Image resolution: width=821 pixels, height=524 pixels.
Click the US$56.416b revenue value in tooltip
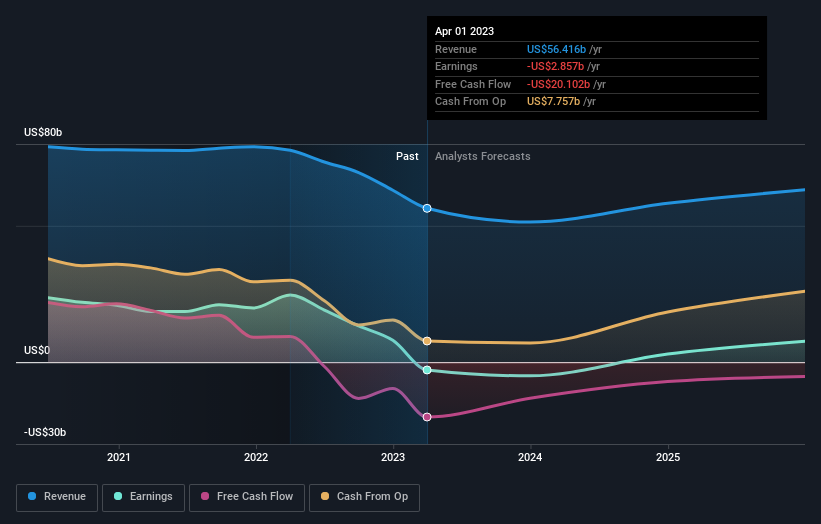556,49
